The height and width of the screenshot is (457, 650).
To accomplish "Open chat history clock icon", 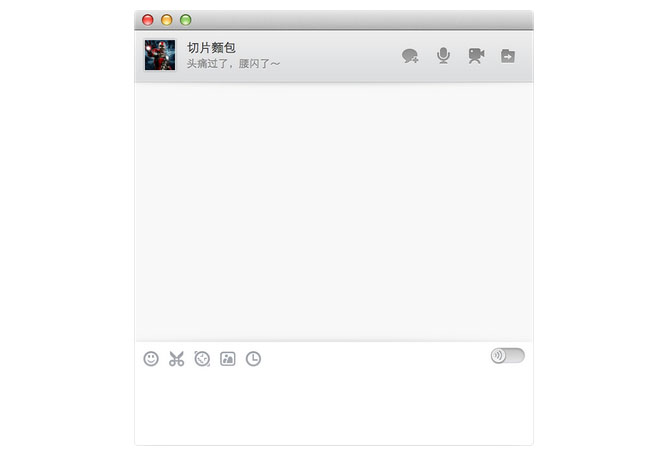I will tap(253, 359).
